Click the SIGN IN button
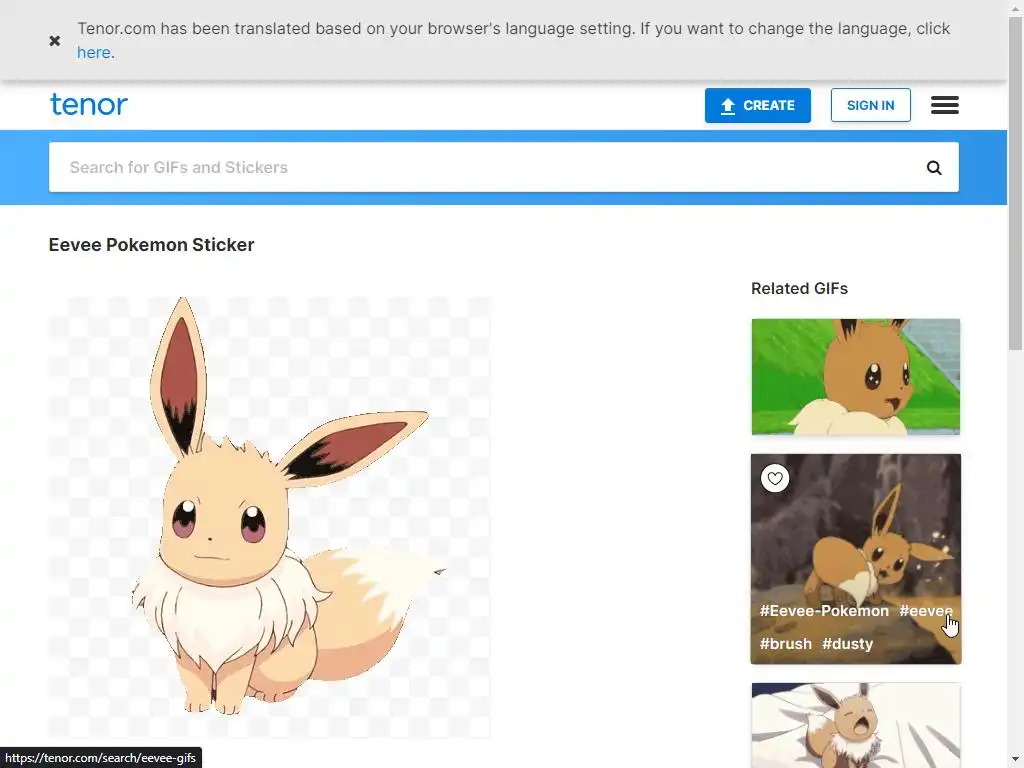 [x=871, y=105]
